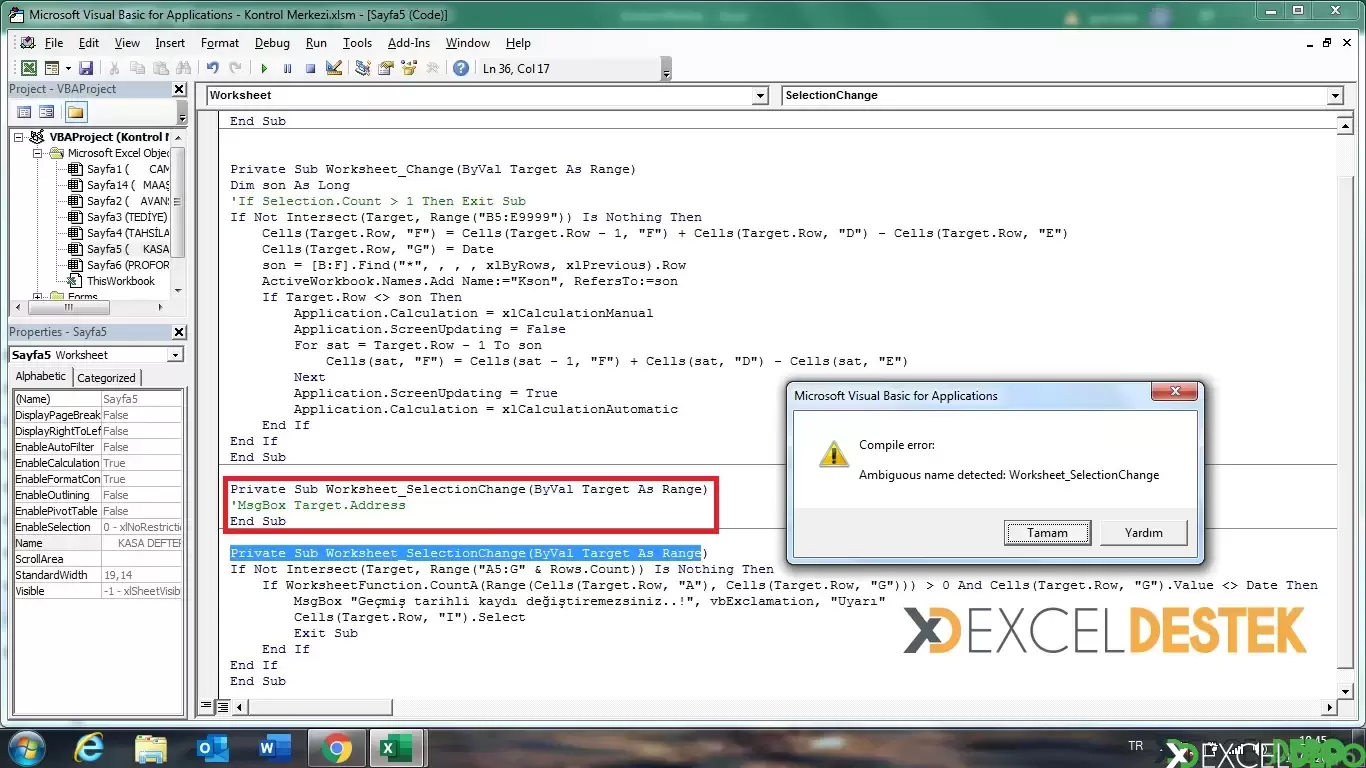The width and height of the screenshot is (1366, 768).
Task: Open the View menu
Action: point(127,43)
